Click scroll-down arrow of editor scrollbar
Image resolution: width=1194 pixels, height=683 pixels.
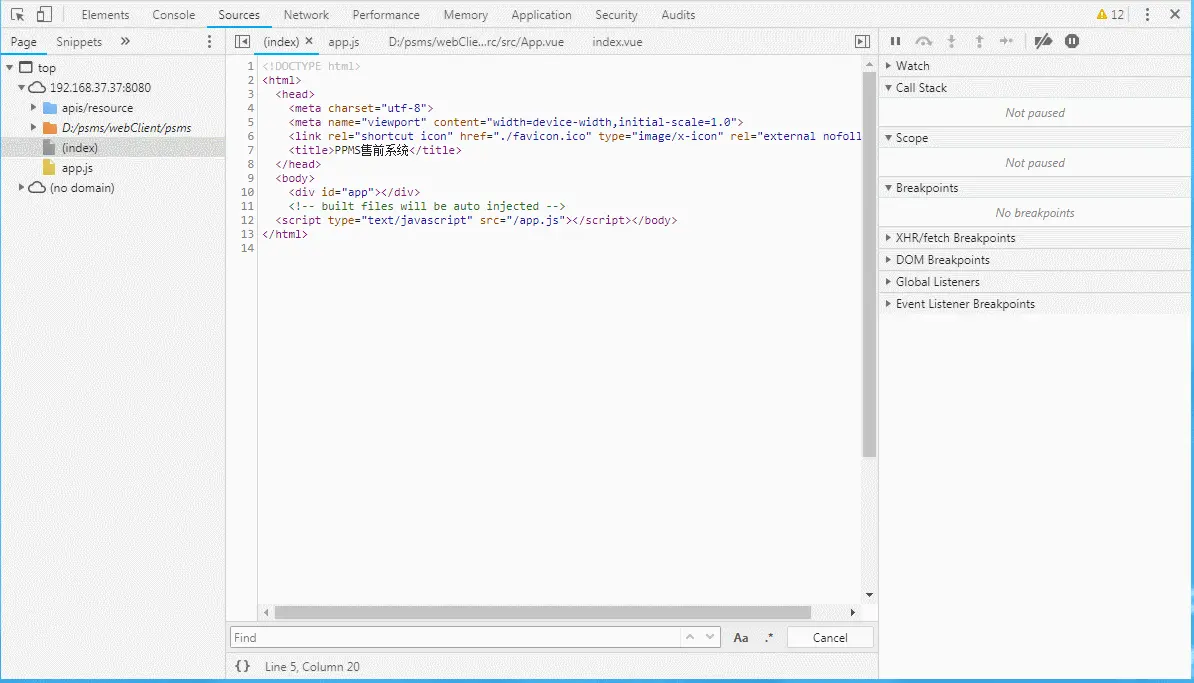click(x=869, y=595)
